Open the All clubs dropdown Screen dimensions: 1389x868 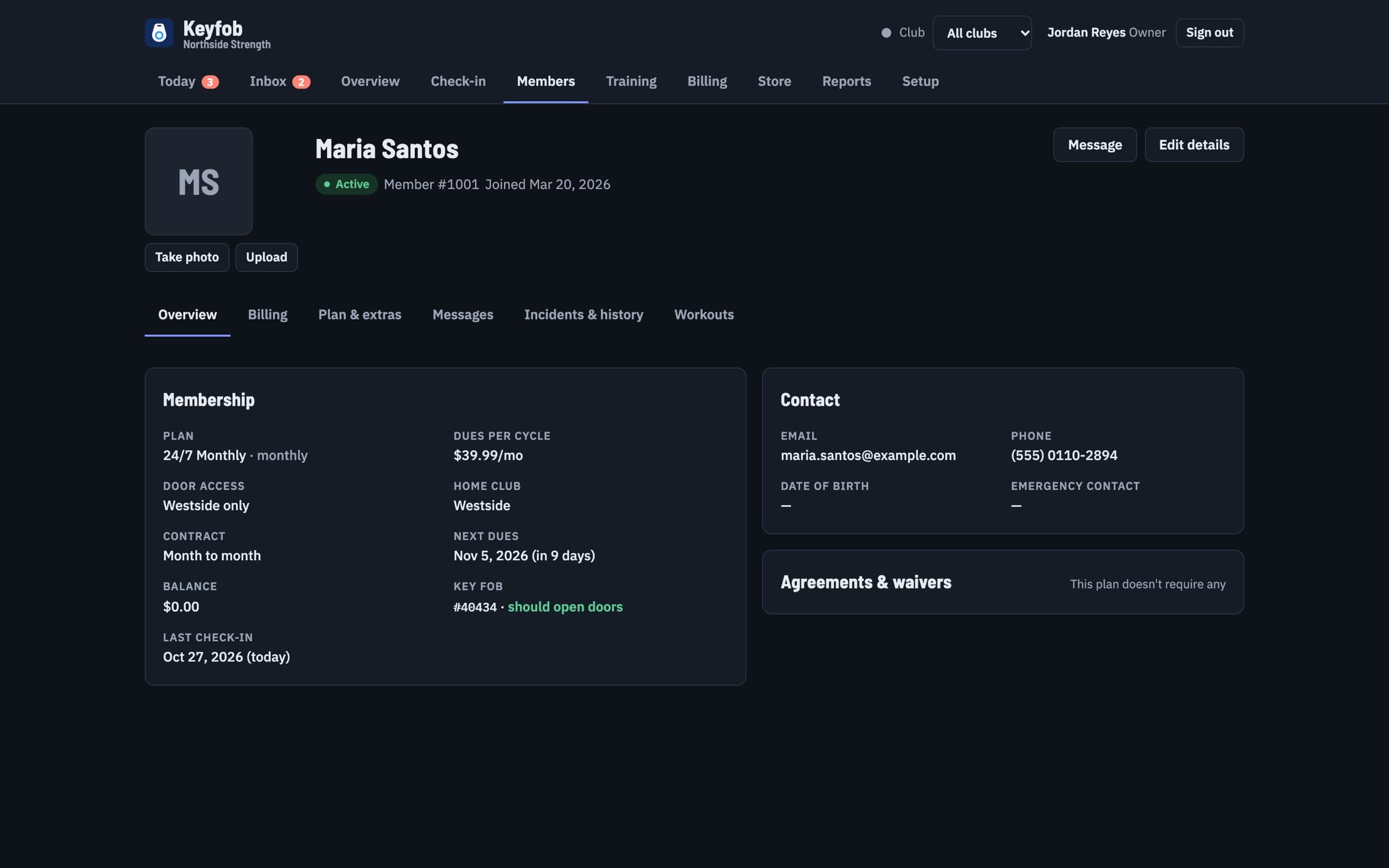[982, 33]
